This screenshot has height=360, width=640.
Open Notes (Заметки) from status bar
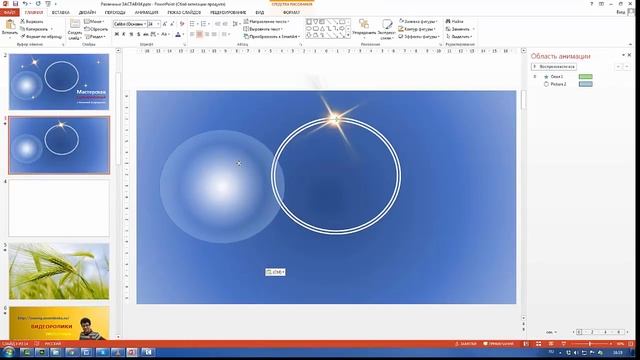click(465, 344)
